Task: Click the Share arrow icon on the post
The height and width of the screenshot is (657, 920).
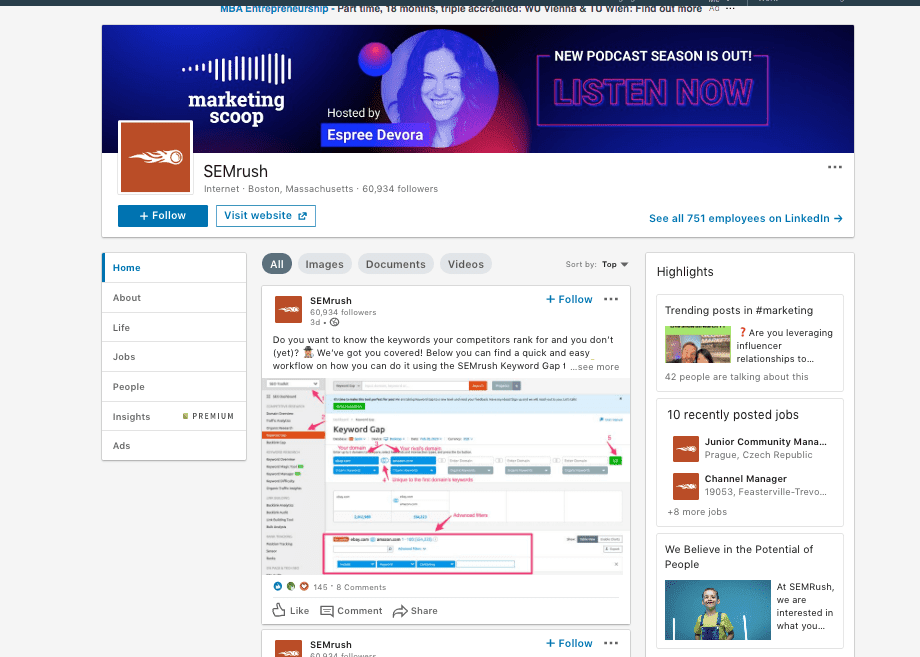Action: (x=400, y=611)
